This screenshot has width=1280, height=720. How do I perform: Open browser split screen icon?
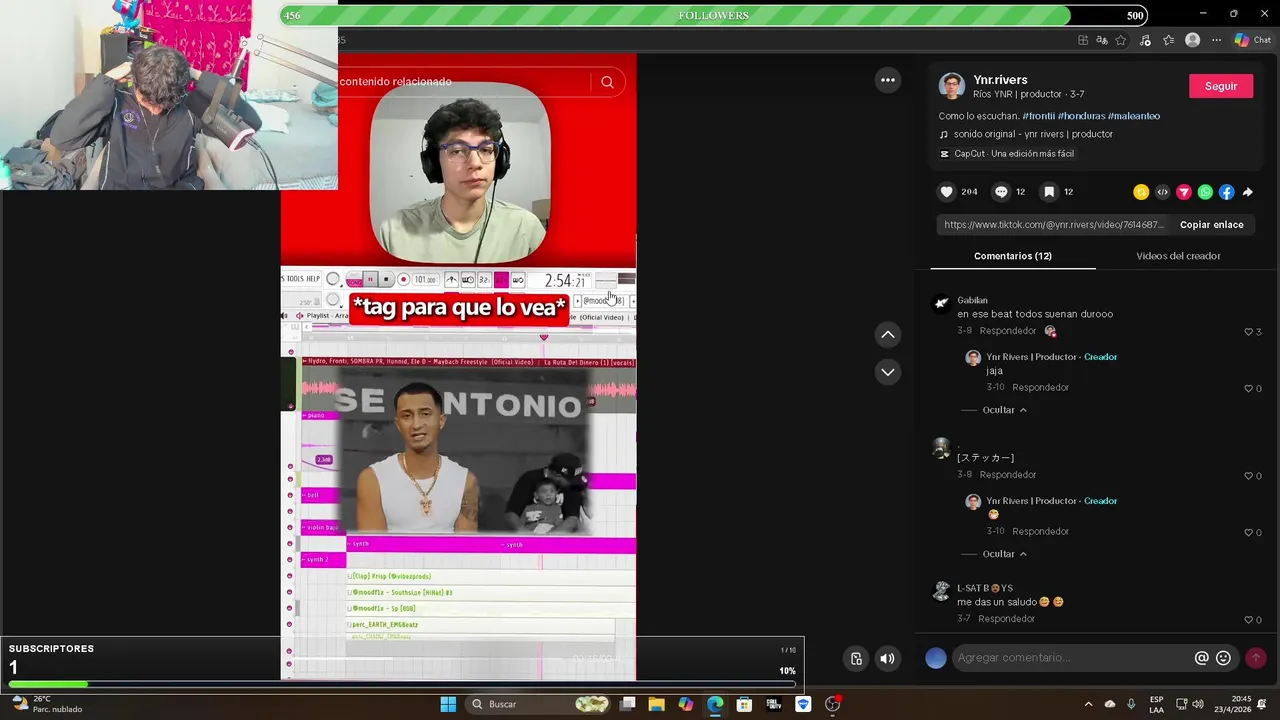(x=1083, y=40)
